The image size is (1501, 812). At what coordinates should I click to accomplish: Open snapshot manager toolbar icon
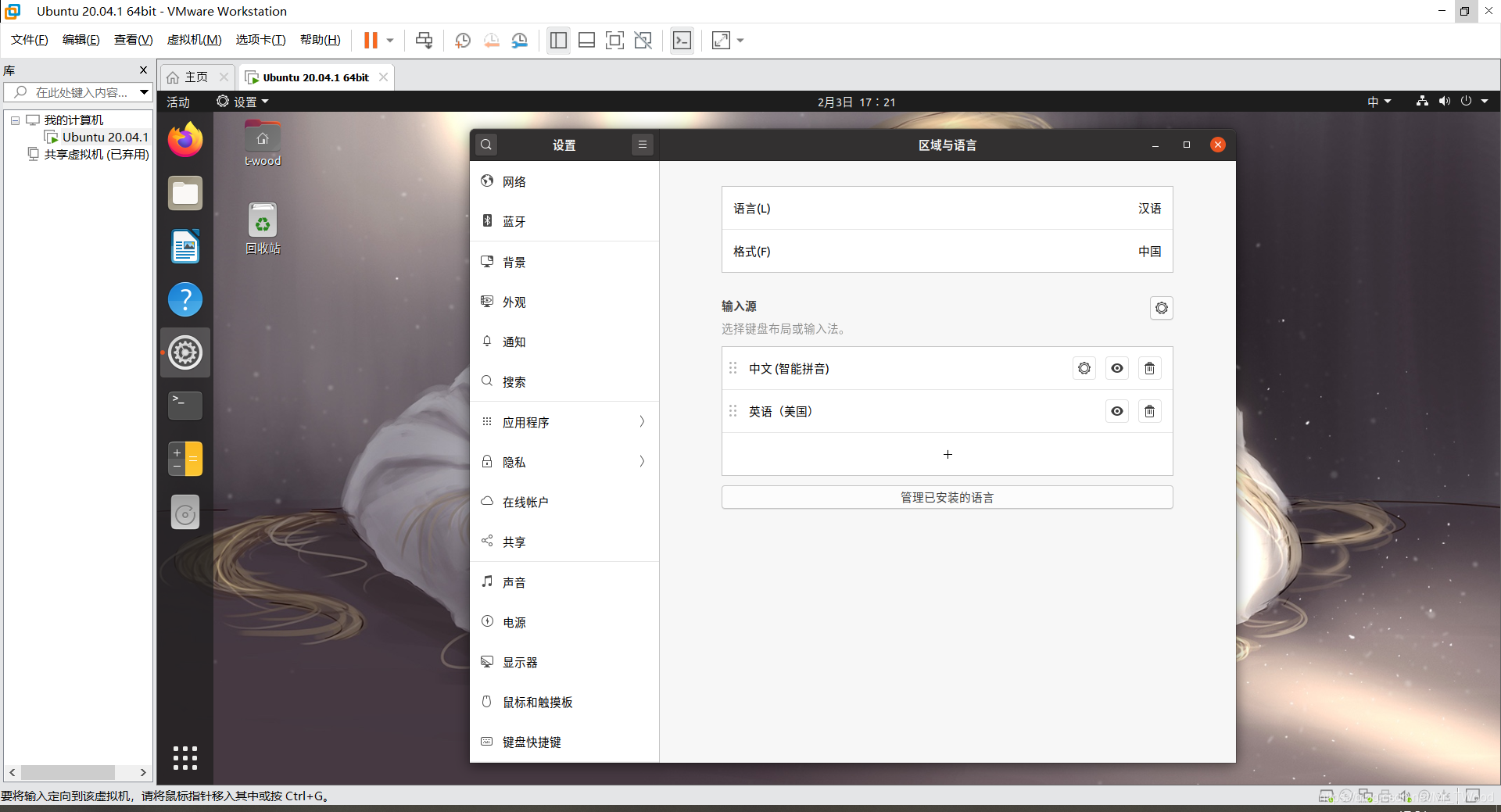pyautogui.click(x=520, y=40)
